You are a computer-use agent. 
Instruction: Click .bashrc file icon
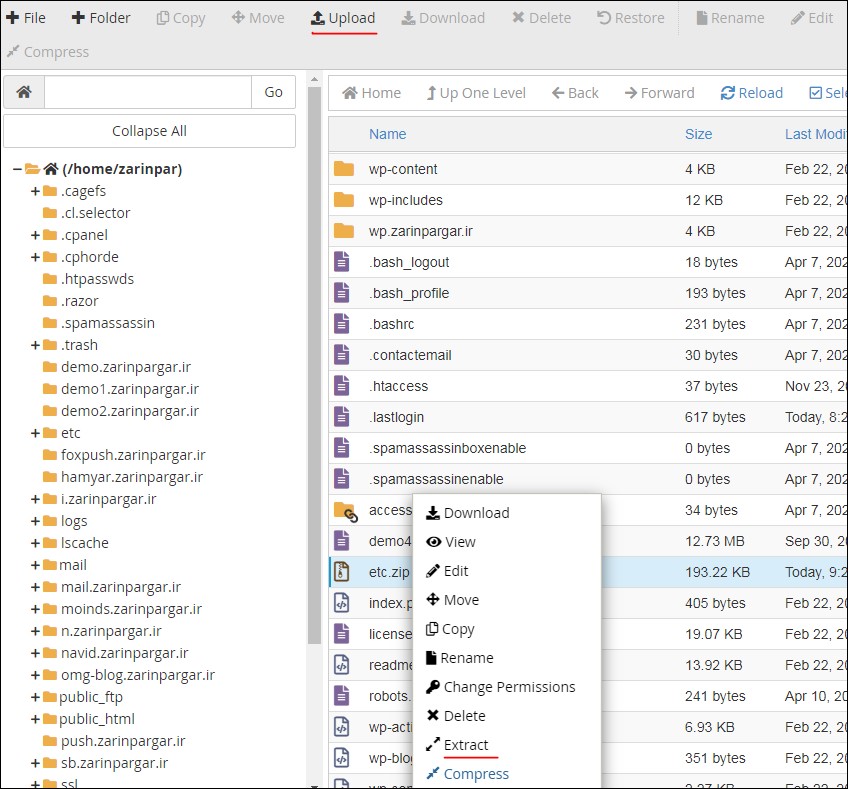pyautogui.click(x=341, y=324)
